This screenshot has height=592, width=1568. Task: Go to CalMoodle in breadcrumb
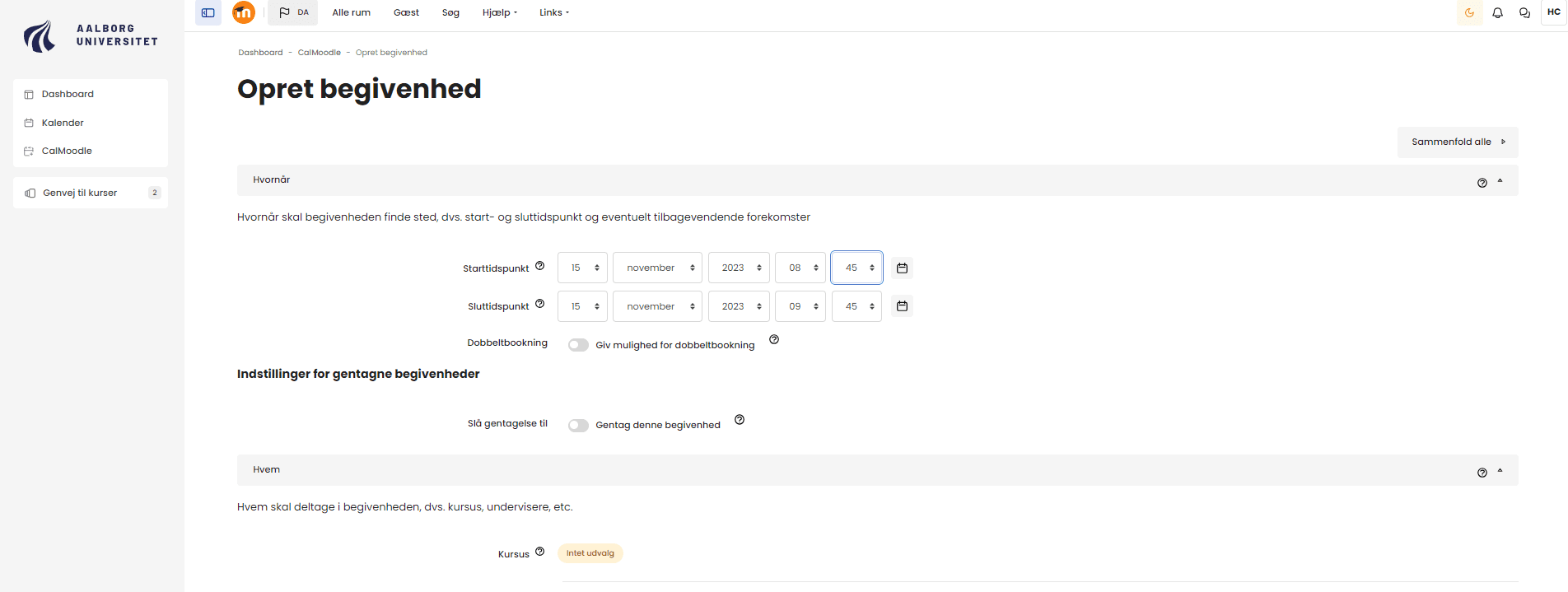(319, 53)
